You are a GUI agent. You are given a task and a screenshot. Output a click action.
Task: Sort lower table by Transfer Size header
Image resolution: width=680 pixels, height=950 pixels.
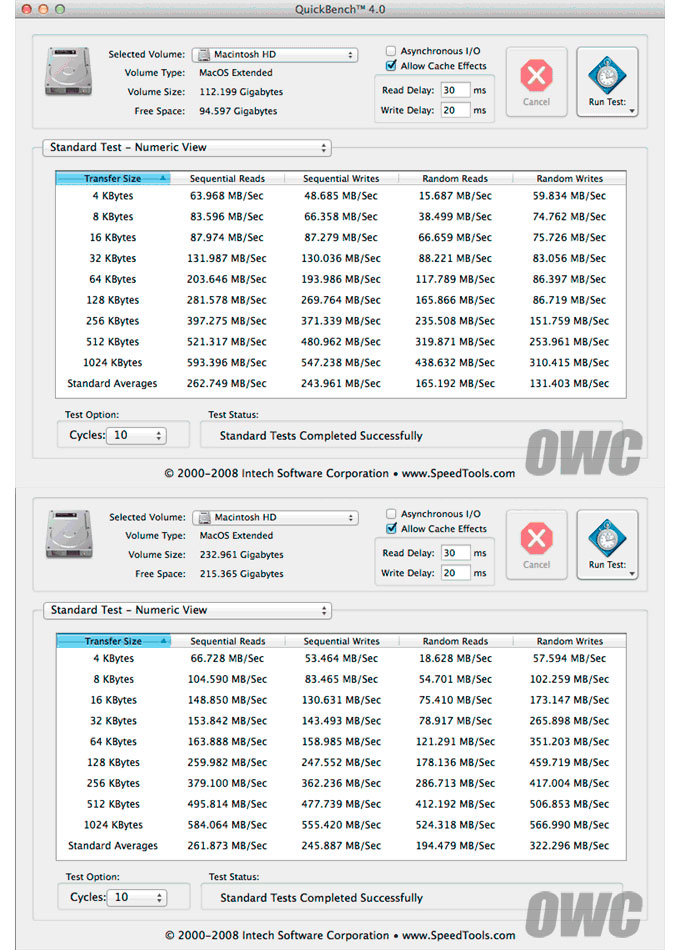(113, 641)
